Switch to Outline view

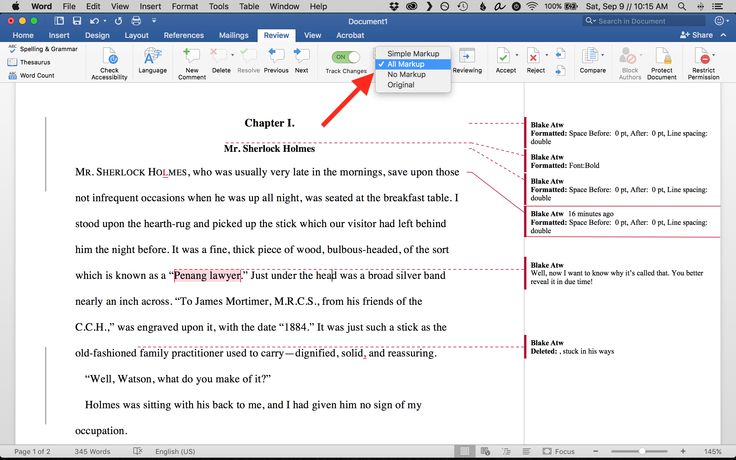click(x=506, y=451)
